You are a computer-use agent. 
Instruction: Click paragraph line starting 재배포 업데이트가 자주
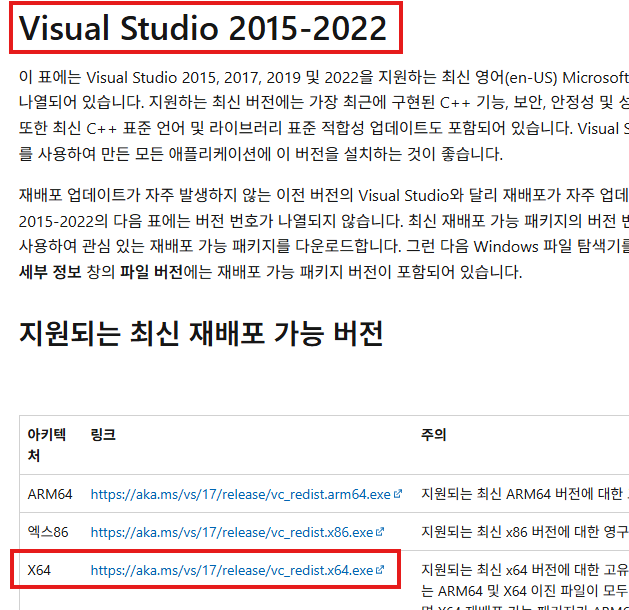[324, 195]
